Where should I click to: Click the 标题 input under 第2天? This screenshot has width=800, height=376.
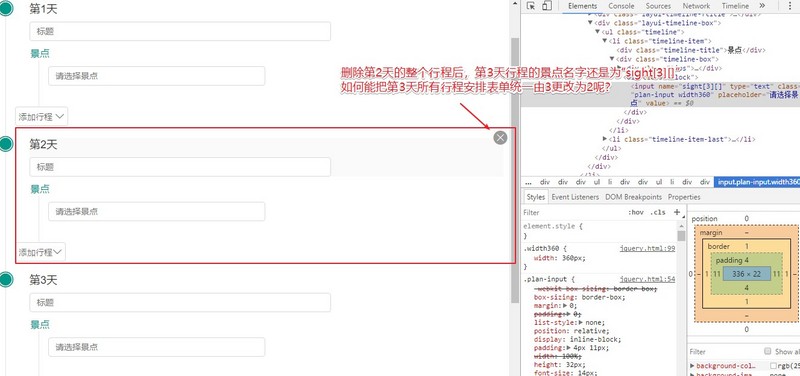pyautogui.click(x=180, y=167)
